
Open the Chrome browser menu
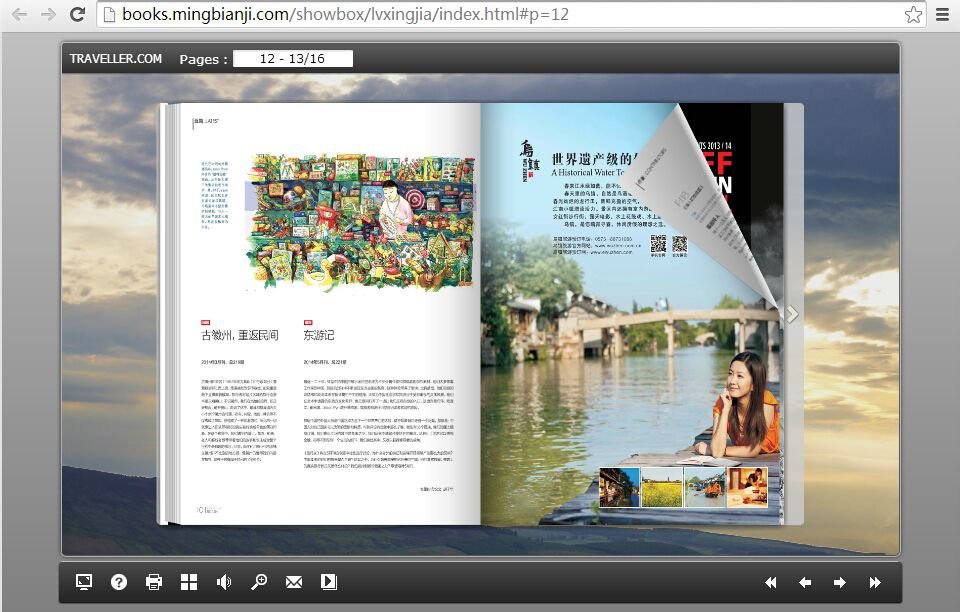click(942, 14)
